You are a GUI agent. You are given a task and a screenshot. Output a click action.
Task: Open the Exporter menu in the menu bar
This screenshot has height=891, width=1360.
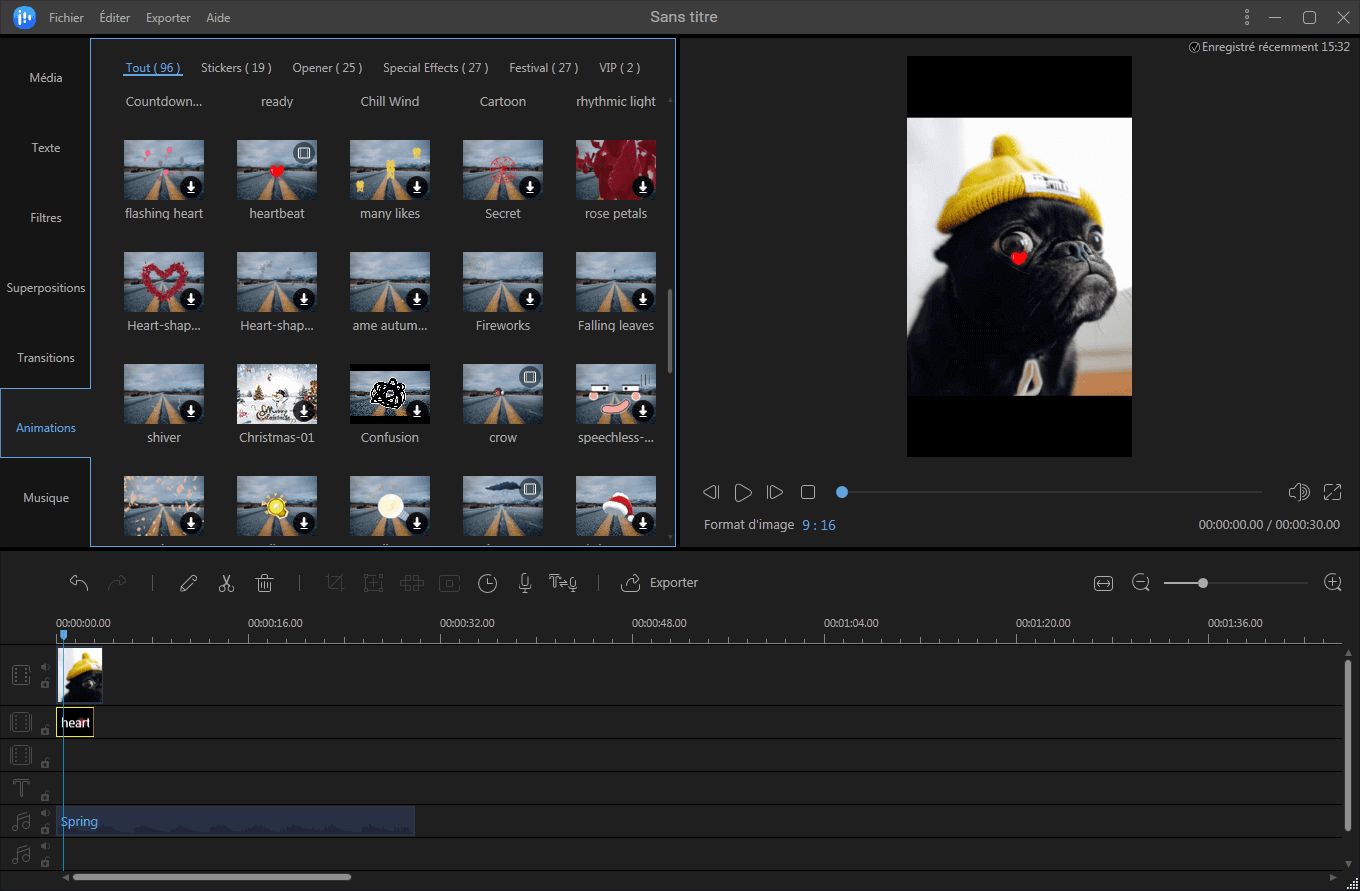[167, 18]
